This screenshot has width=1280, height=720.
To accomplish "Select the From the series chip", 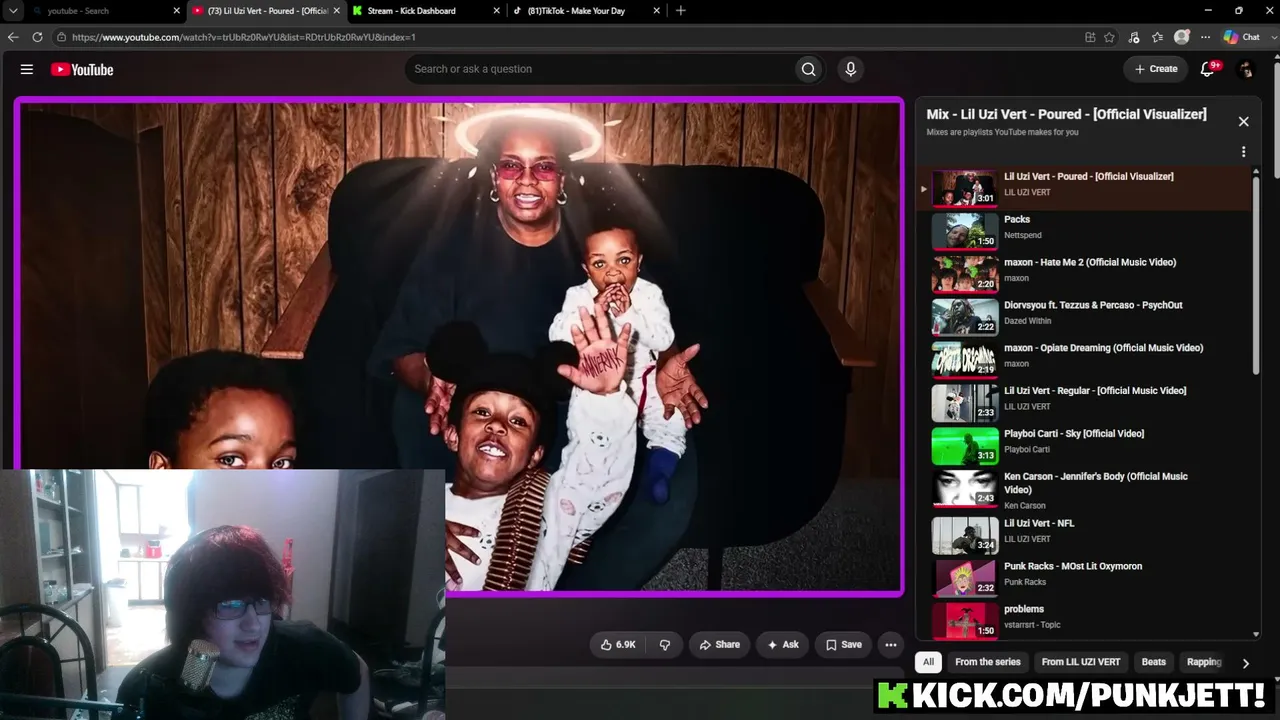I will click(987, 662).
